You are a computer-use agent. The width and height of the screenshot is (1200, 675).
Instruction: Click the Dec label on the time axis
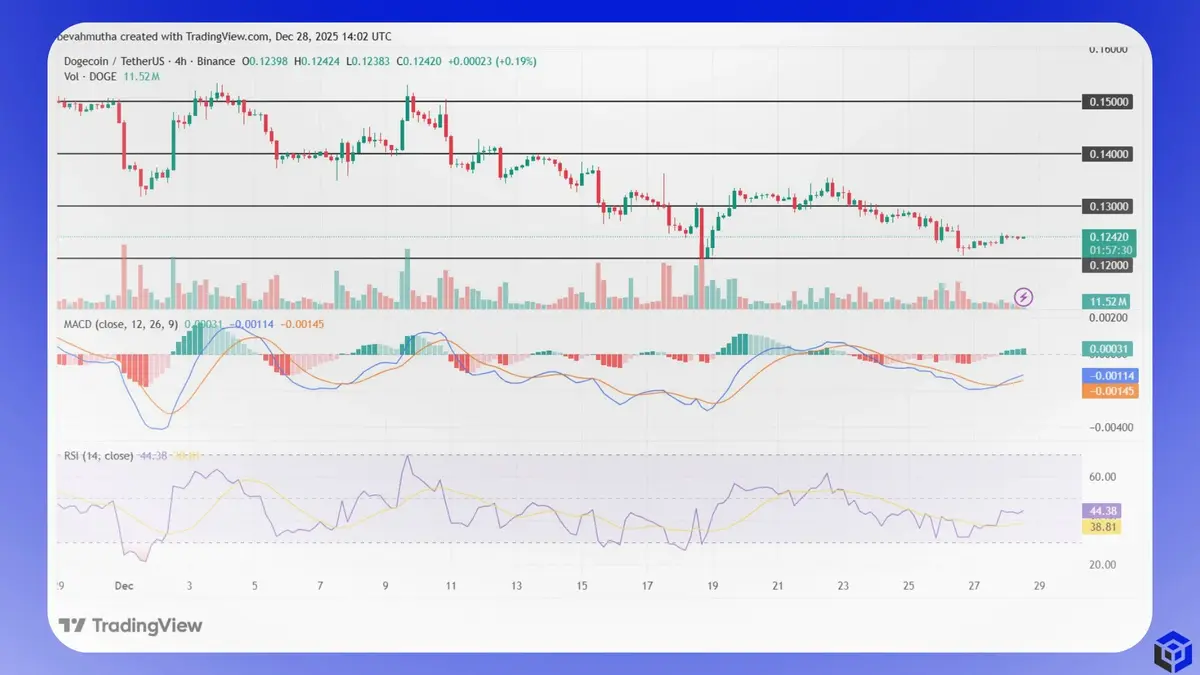point(124,586)
